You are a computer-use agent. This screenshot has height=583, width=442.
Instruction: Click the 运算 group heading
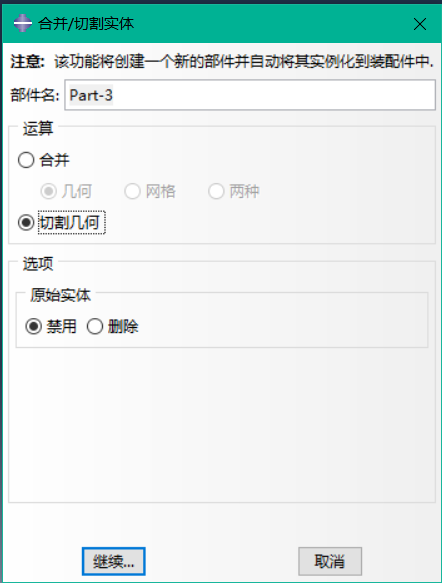click(x=38, y=129)
